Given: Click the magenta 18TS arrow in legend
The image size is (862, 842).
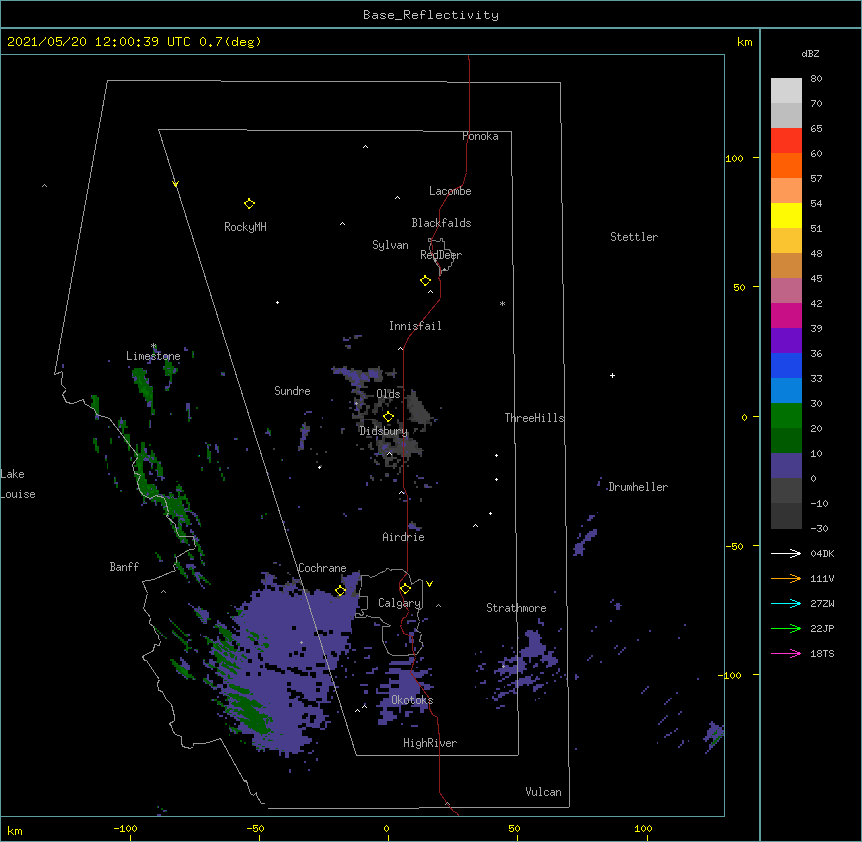Looking at the screenshot, I should (786, 653).
